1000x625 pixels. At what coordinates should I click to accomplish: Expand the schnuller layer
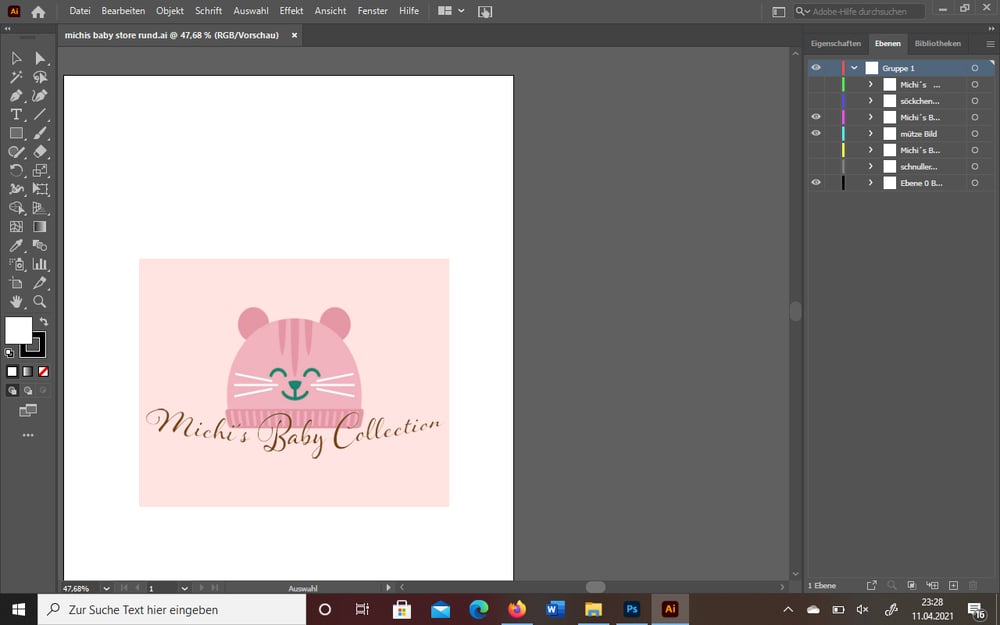(871, 166)
